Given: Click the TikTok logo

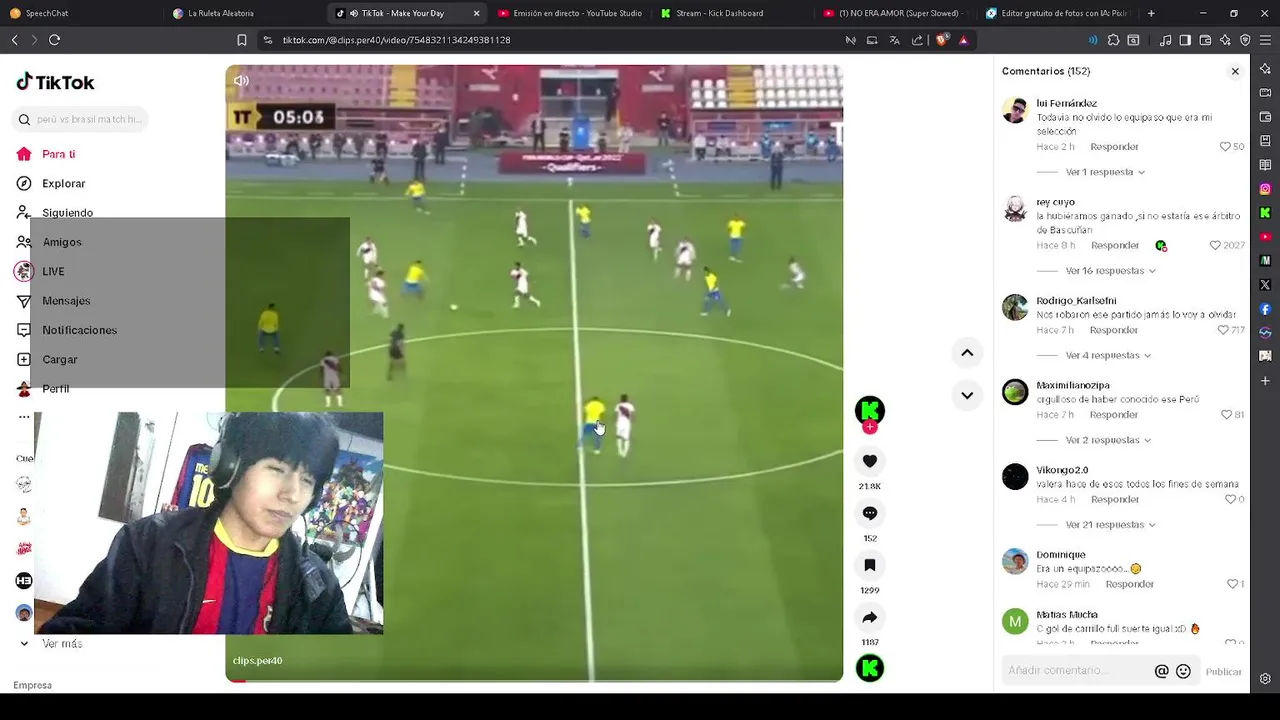Looking at the screenshot, I should coord(55,82).
